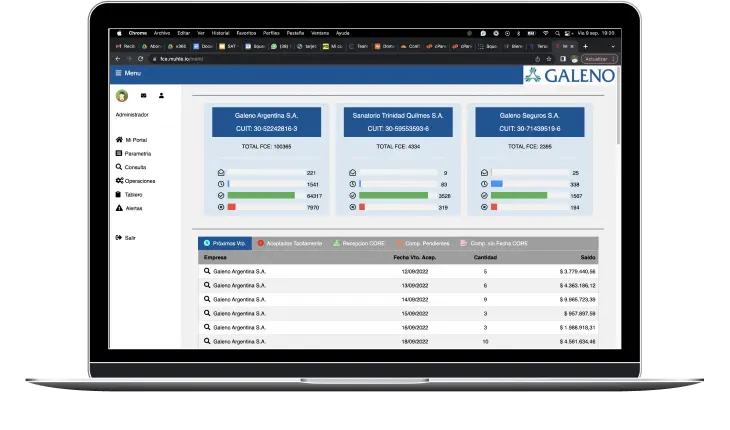Image resolution: width=730 pixels, height=430 pixels.
Task: Open the Historial menu in menu bar
Action: tap(221, 33)
